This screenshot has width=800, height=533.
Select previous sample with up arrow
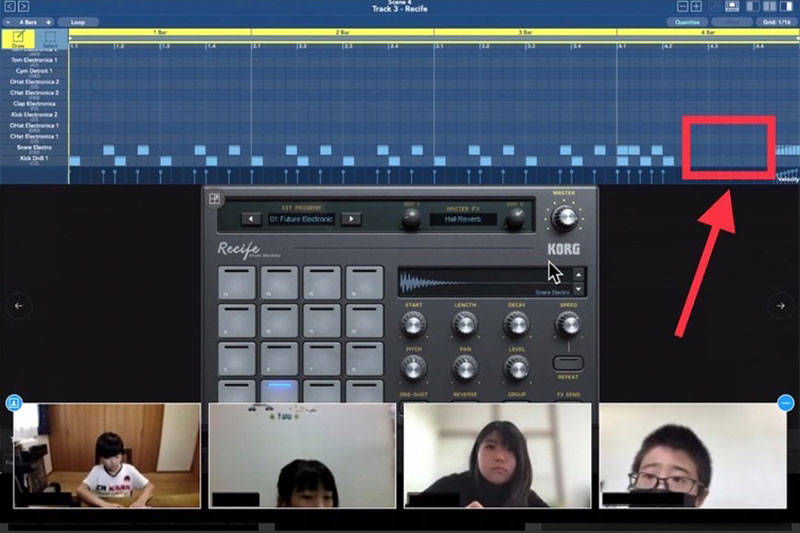click(x=579, y=275)
